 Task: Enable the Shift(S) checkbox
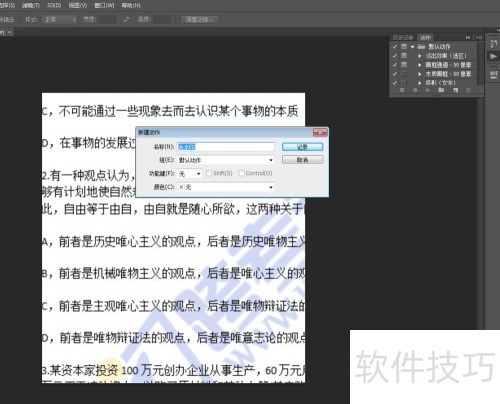(209, 173)
